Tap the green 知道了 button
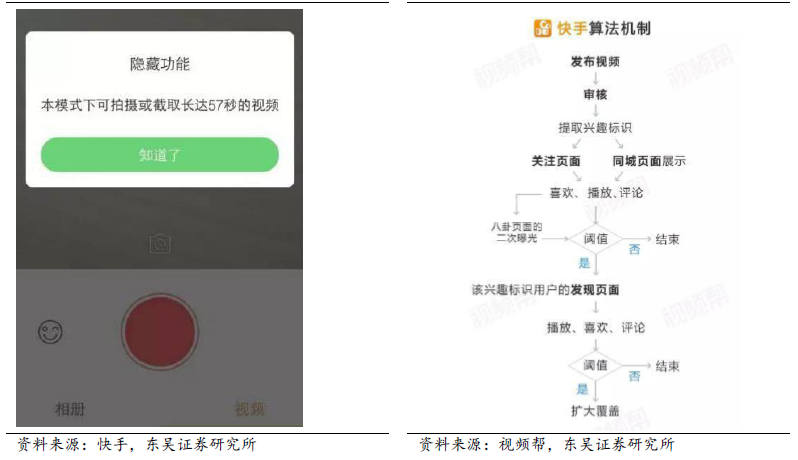Screen dimensions: 798x460 (x=160, y=155)
